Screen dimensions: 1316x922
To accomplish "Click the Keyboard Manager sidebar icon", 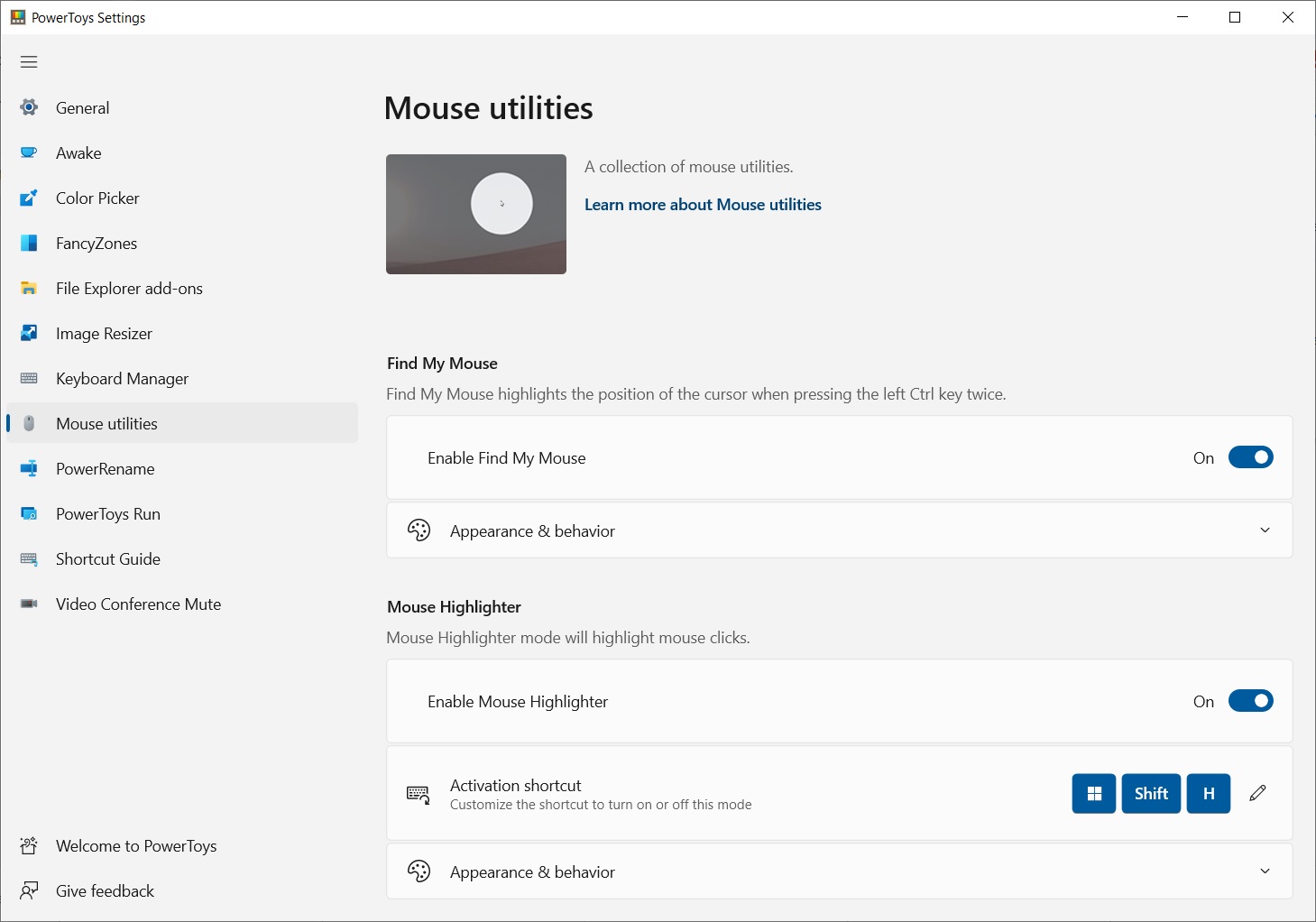I will click(x=29, y=379).
